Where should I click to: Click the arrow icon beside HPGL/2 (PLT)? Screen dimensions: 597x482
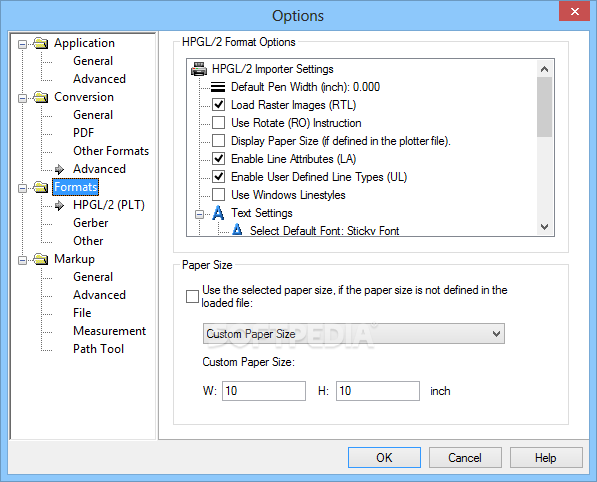click(59, 206)
